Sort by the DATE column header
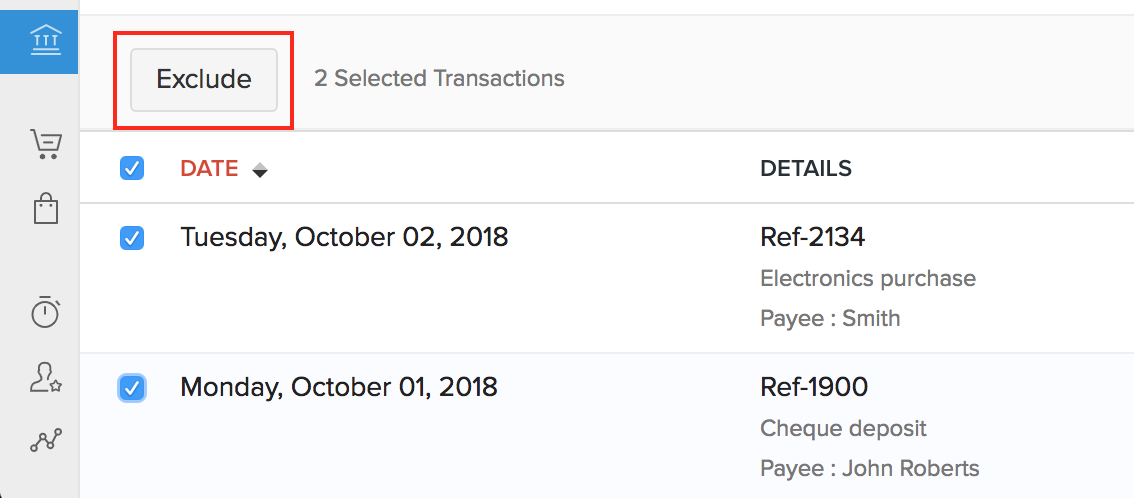 pos(209,169)
